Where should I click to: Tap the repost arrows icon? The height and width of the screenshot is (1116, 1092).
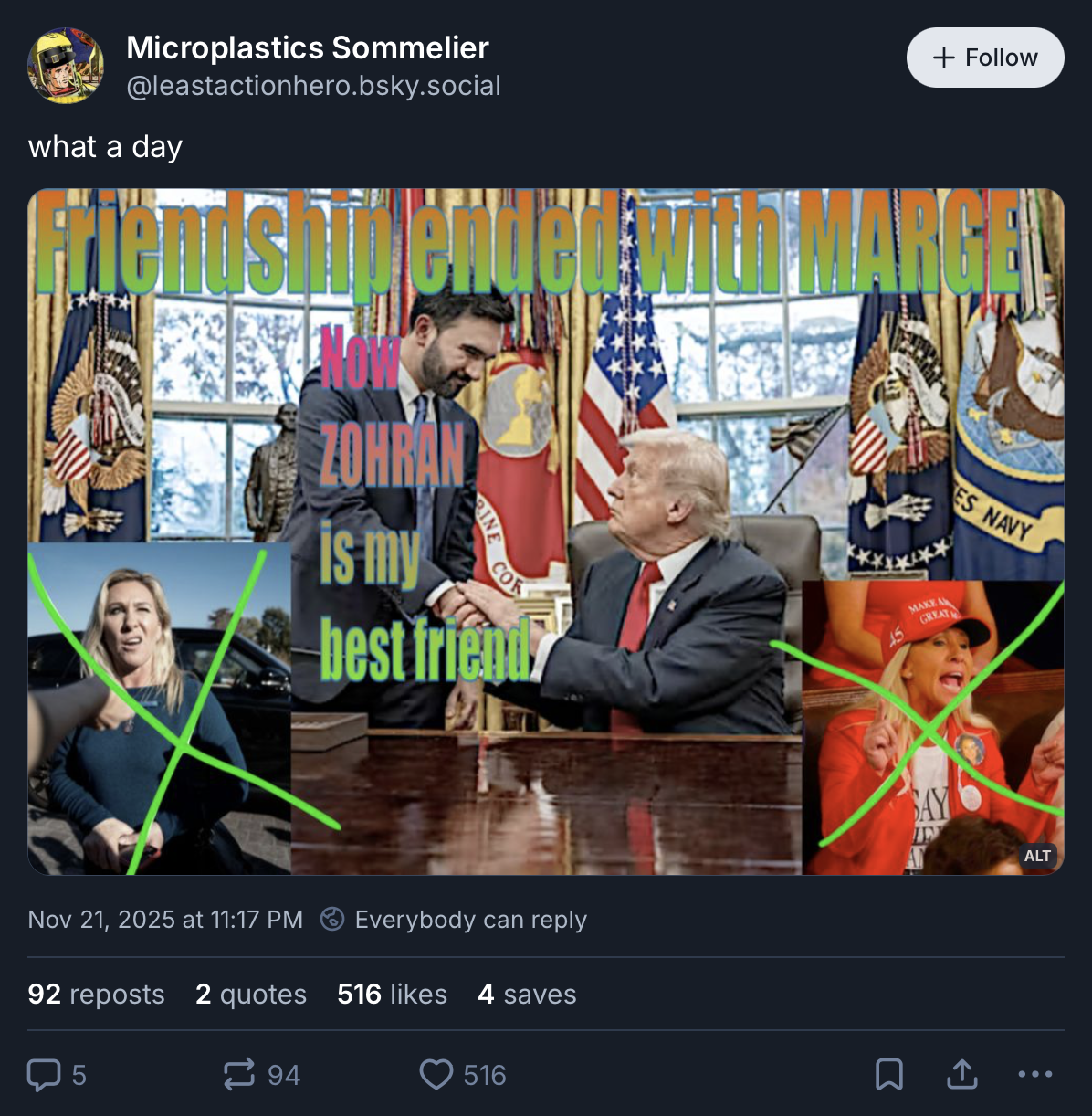[x=239, y=1075]
